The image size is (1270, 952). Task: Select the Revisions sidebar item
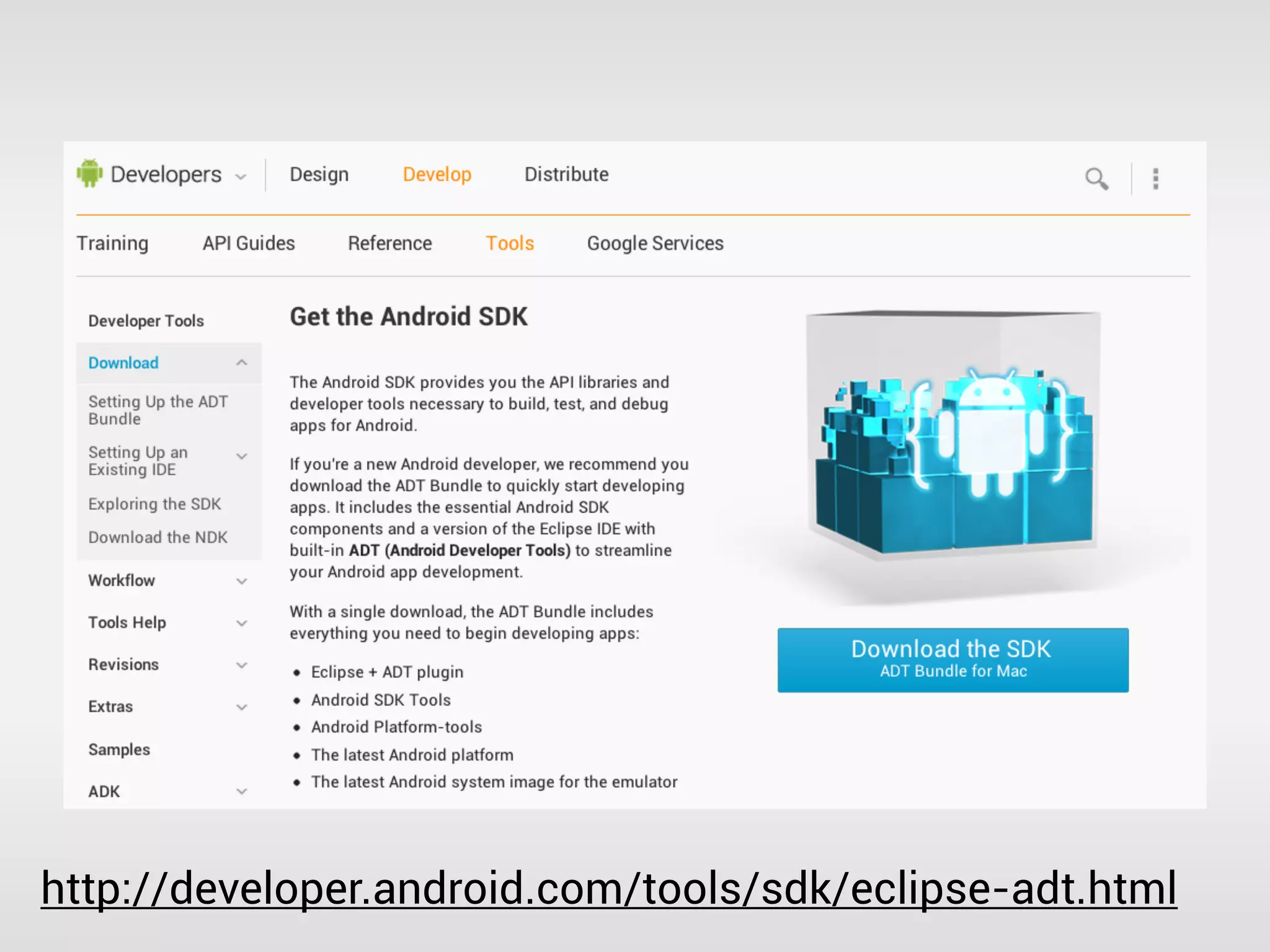pyautogui.click(x=123, y=664)
